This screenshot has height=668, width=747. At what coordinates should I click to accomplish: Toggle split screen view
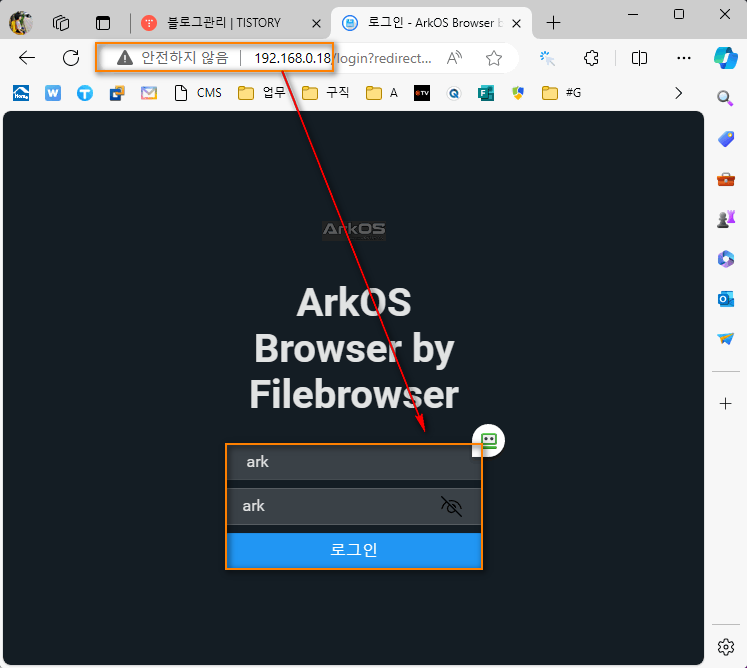tap(639, 58)
